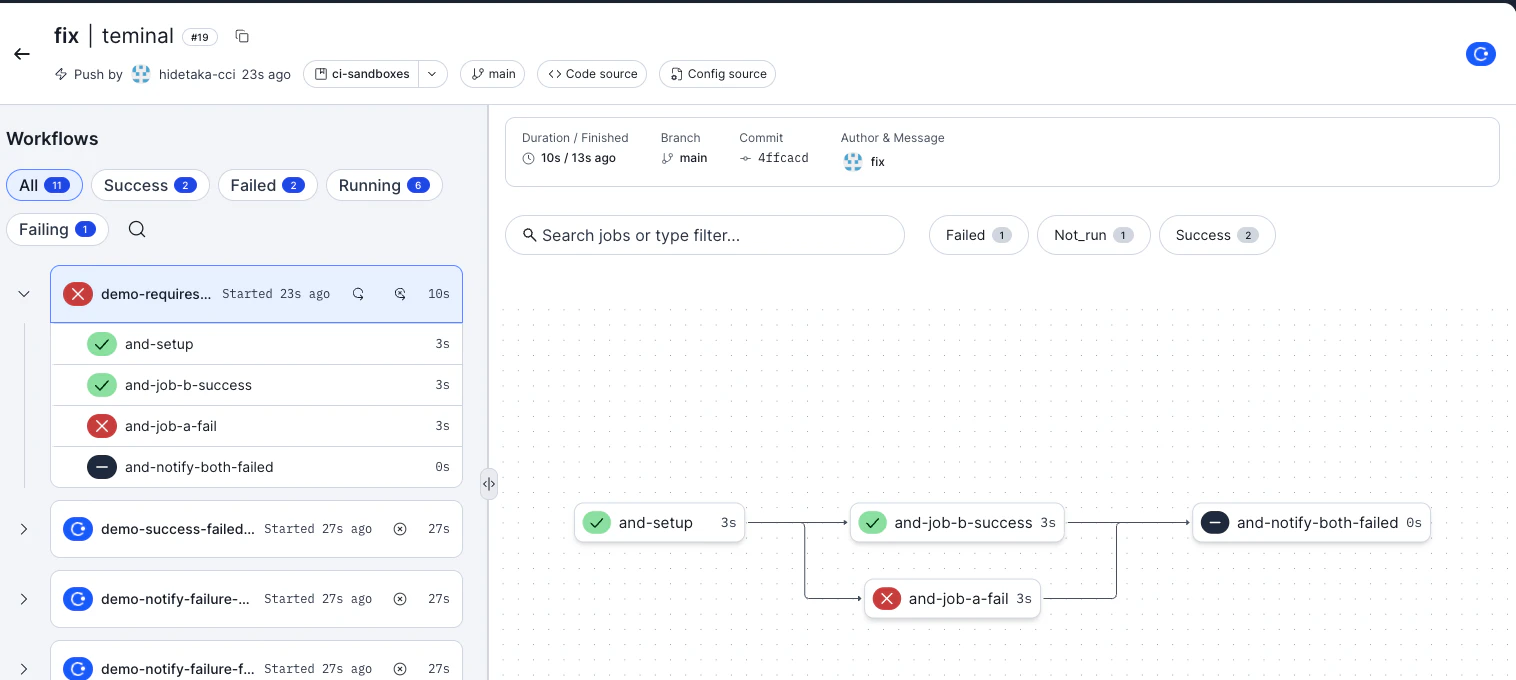Select and-setup job in workflow list
Viewport: 1516px width, 680px height.
click(256, 344)
